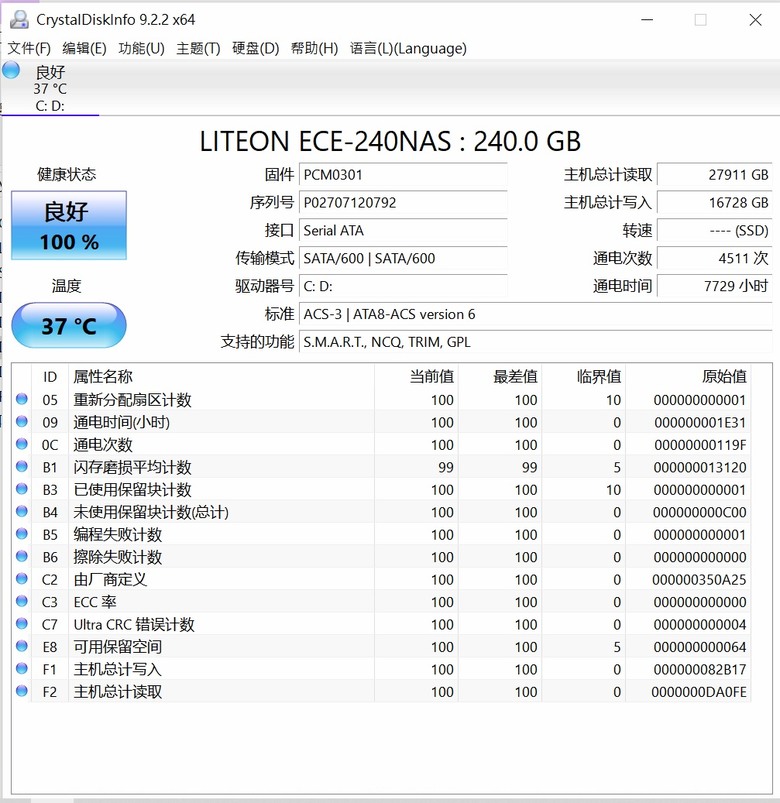Click the 驱动器号 field showing C: D:

point(403,286)
